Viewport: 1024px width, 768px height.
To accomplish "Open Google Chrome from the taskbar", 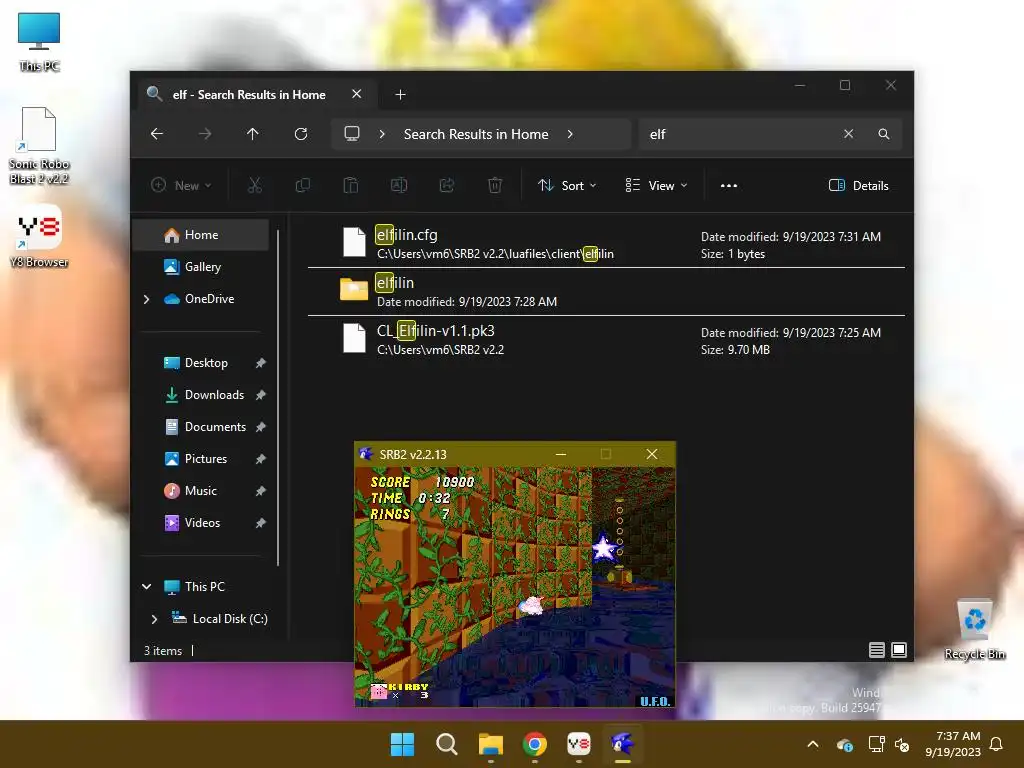I will 535,744.
